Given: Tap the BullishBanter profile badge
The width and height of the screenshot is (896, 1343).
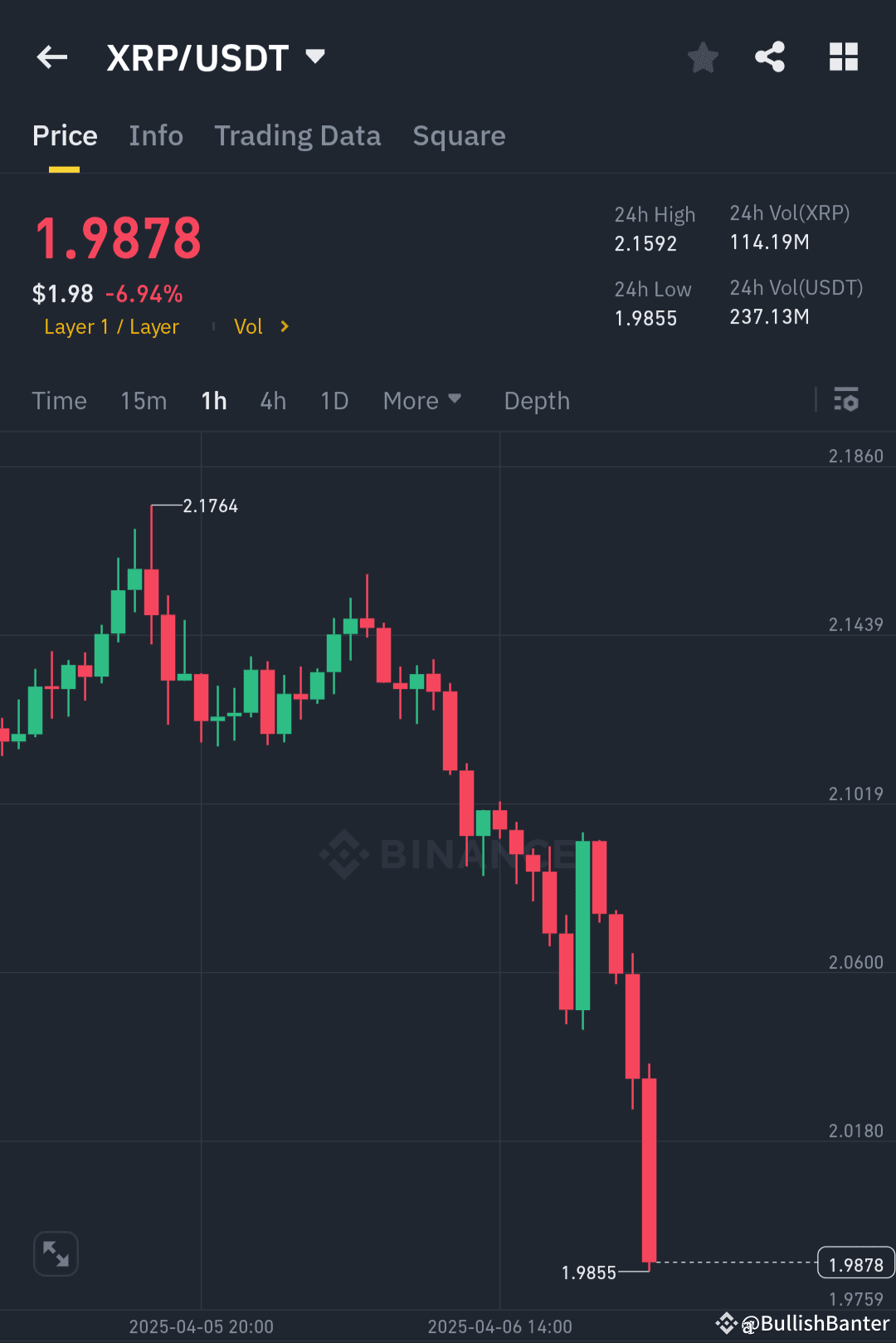Looking at the screenshot, I should tap(801, 1323).
